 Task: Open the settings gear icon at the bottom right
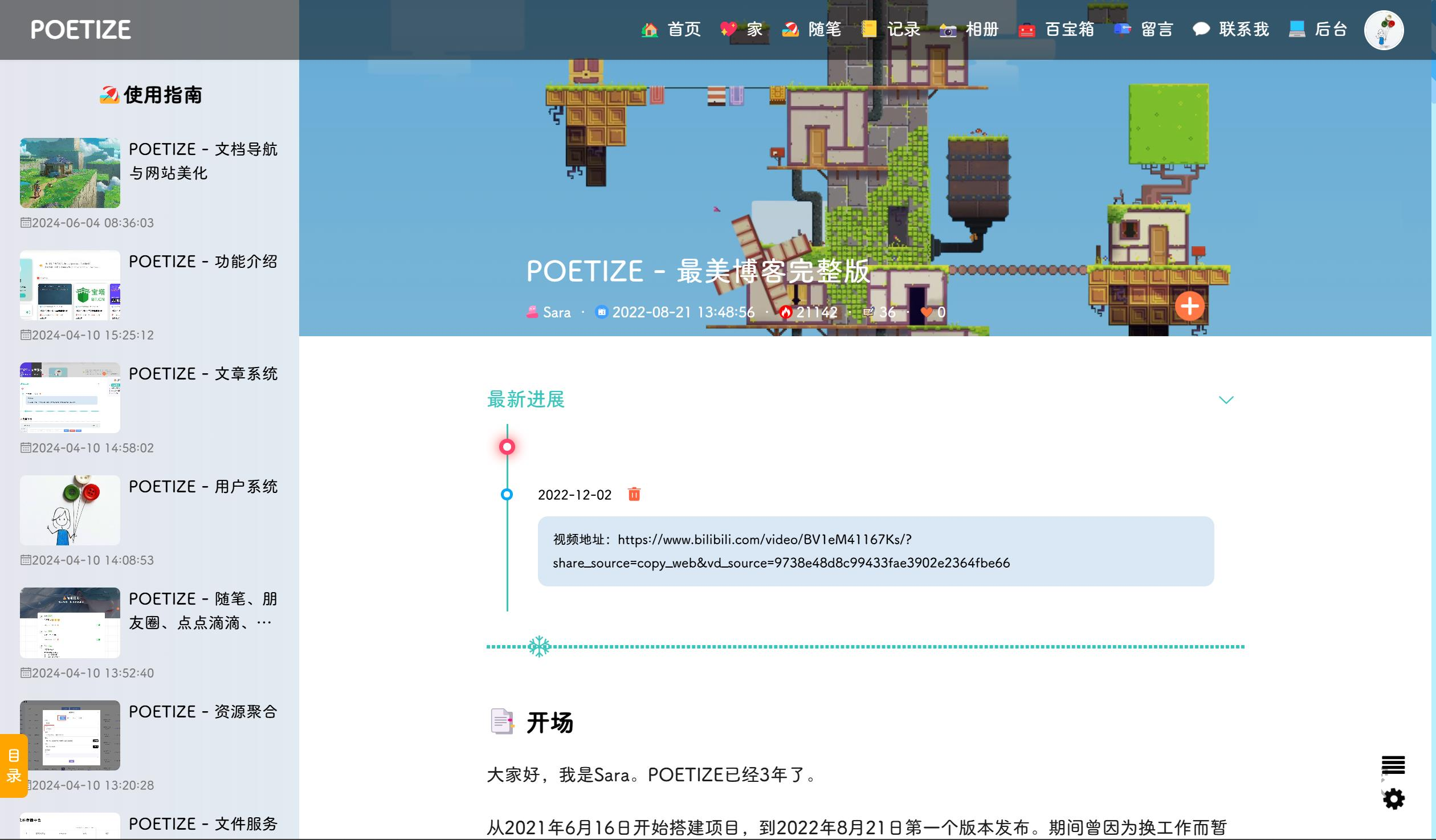tap(1393, 798)
